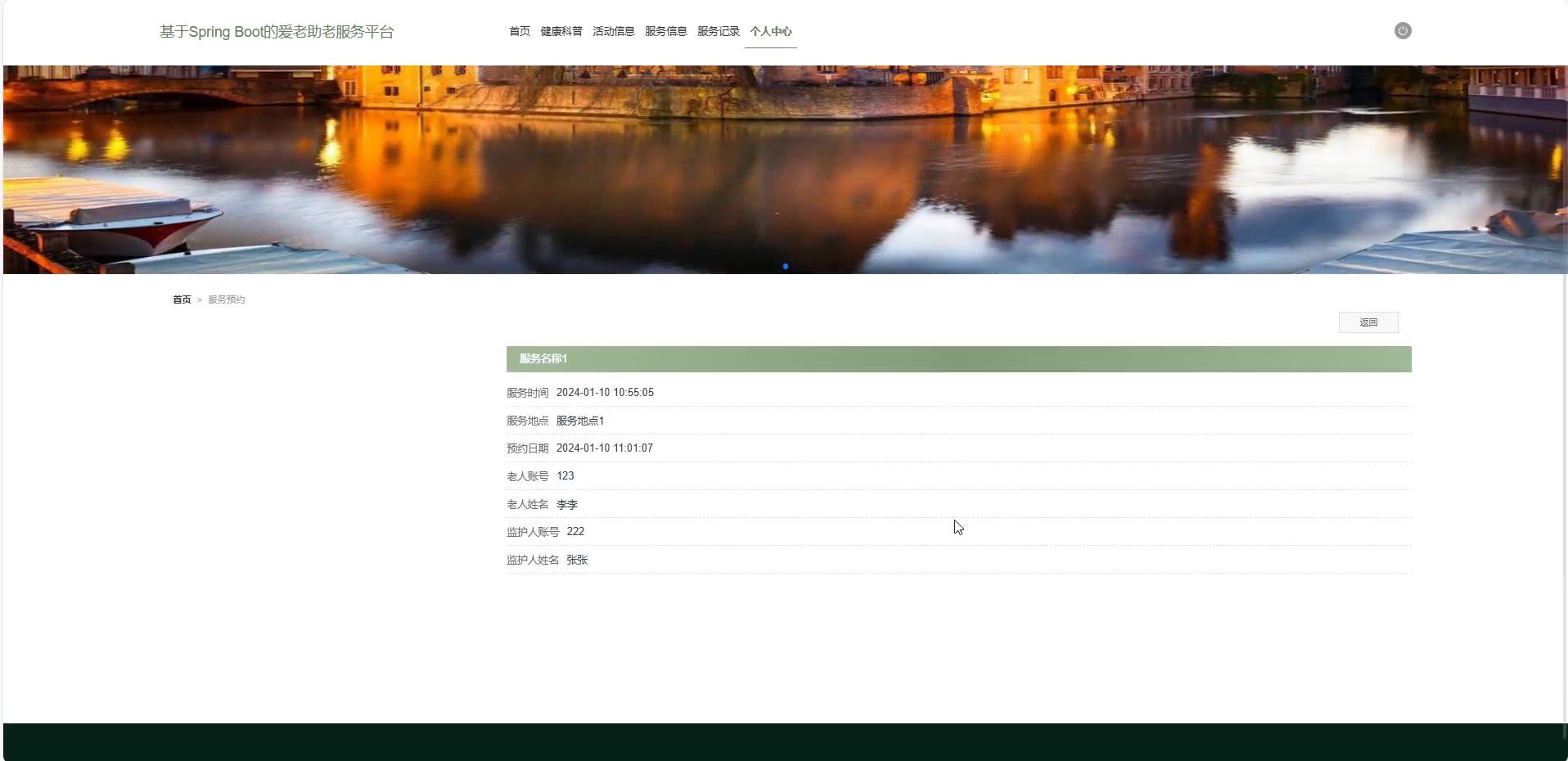
Task: Click the 老人姓名 value 李李
Action: tap(567, 504)
